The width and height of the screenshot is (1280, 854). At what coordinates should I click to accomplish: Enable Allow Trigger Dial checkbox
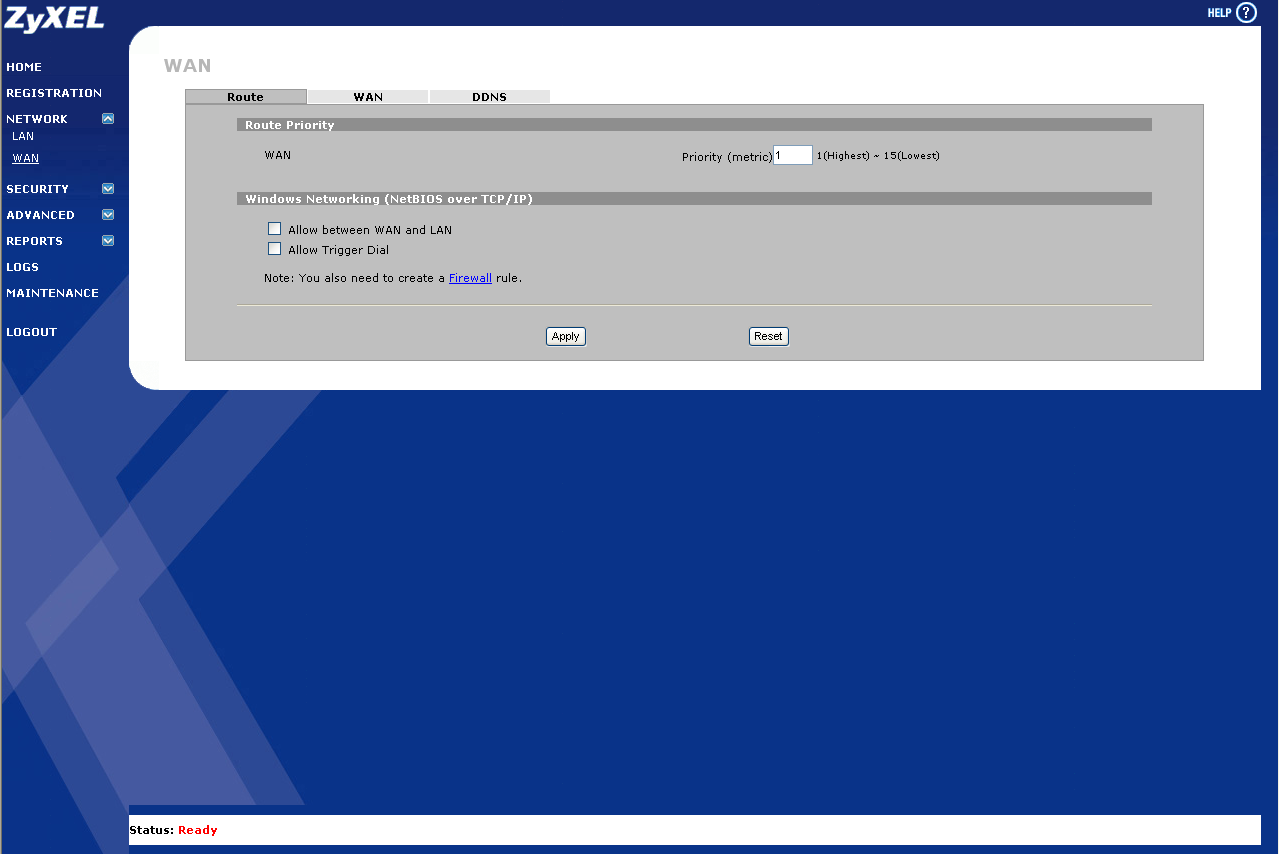pos(275,249)
